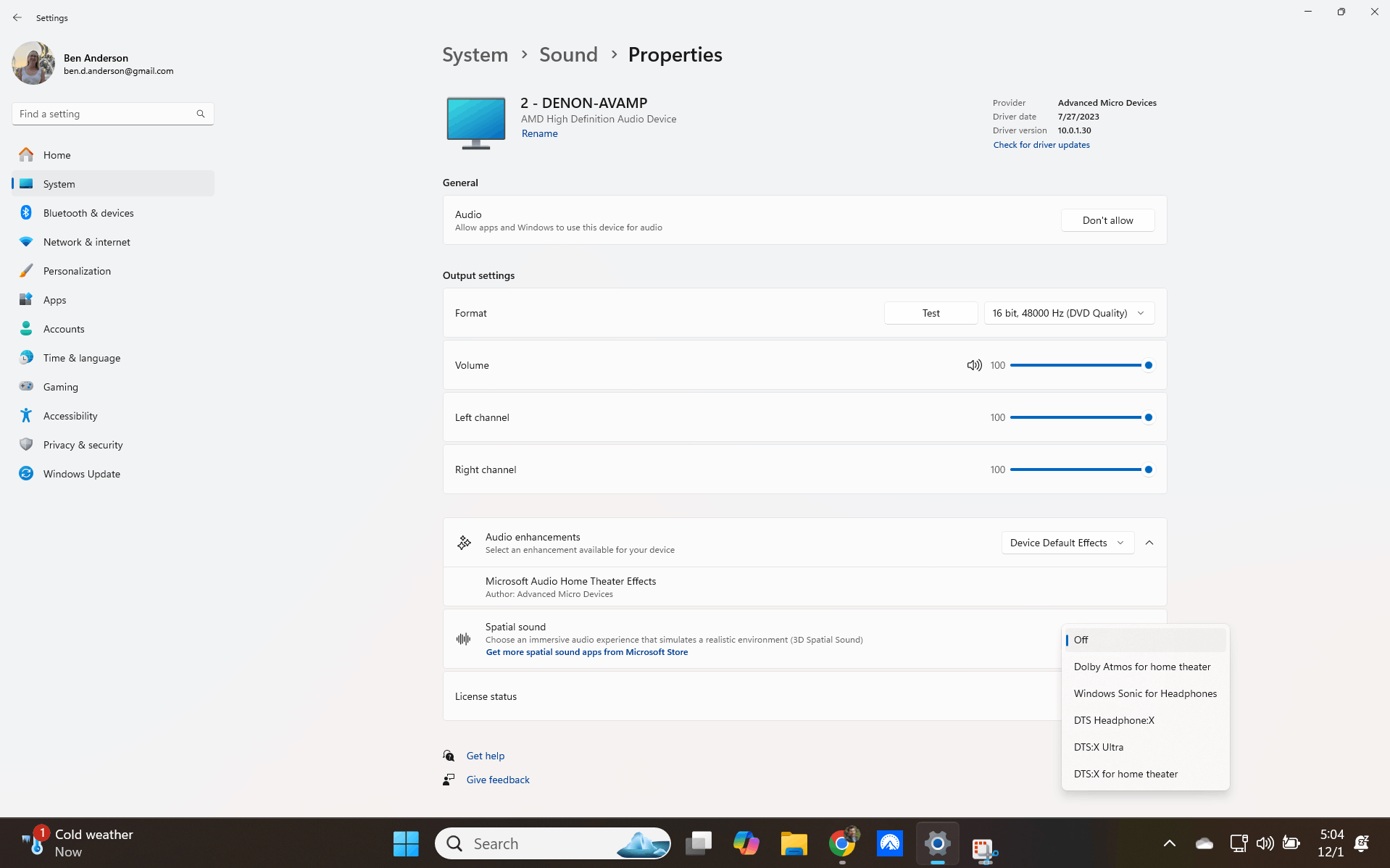Test the audio output format
The image size is (1390, 868).
pos(931,314)
